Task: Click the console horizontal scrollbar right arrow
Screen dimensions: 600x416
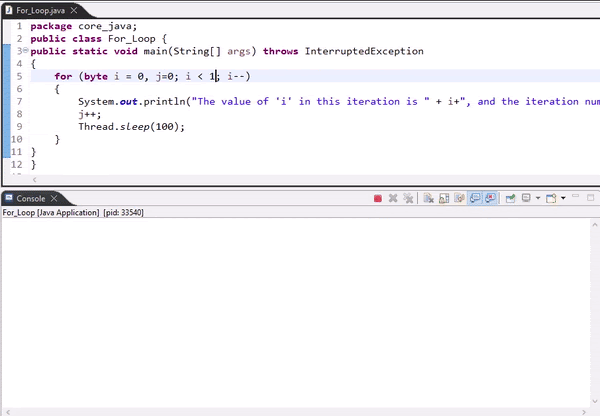Action: click(584, 412)
